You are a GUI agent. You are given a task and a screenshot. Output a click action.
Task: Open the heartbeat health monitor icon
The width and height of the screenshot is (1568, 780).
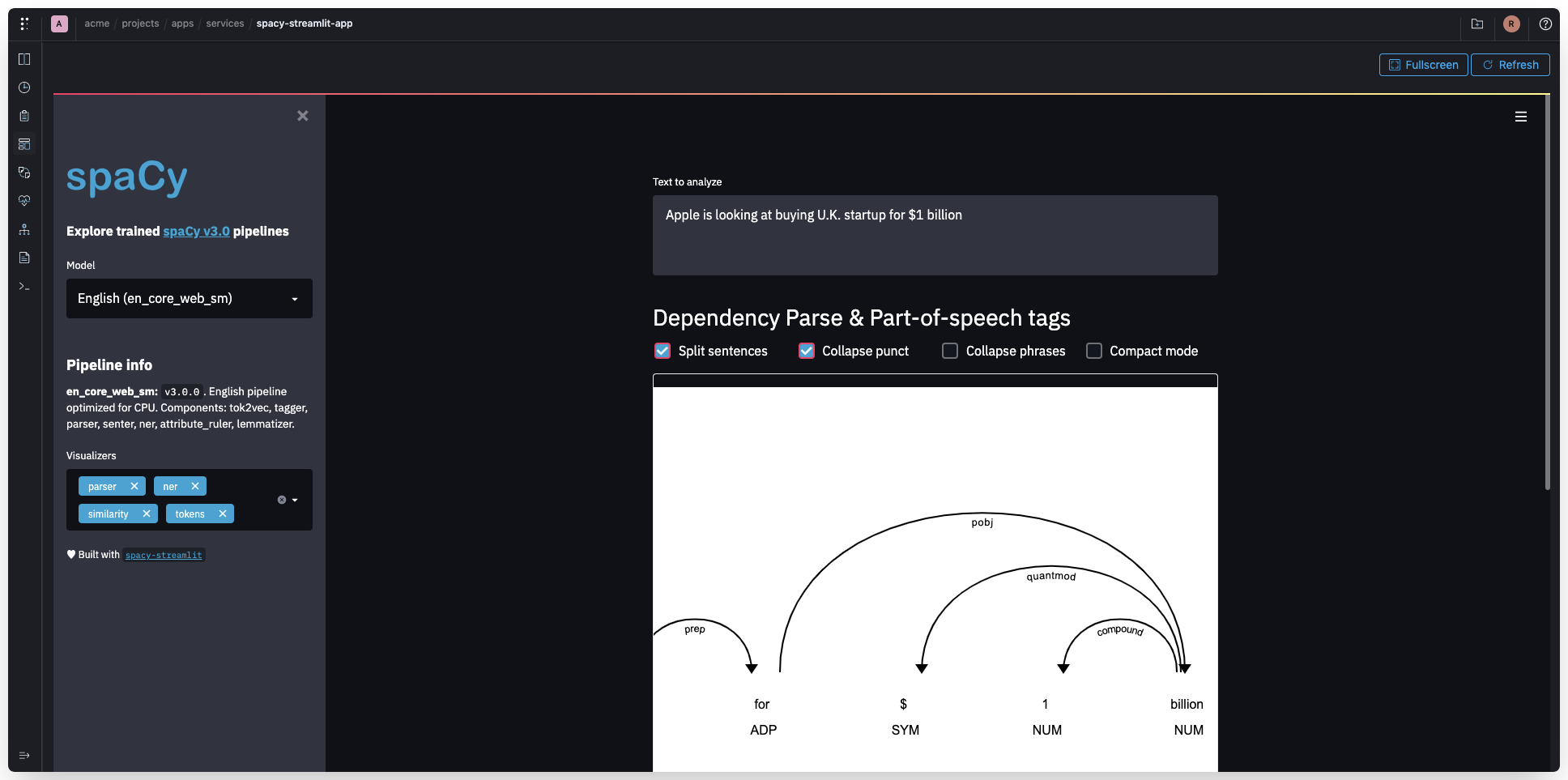[24, 201]
